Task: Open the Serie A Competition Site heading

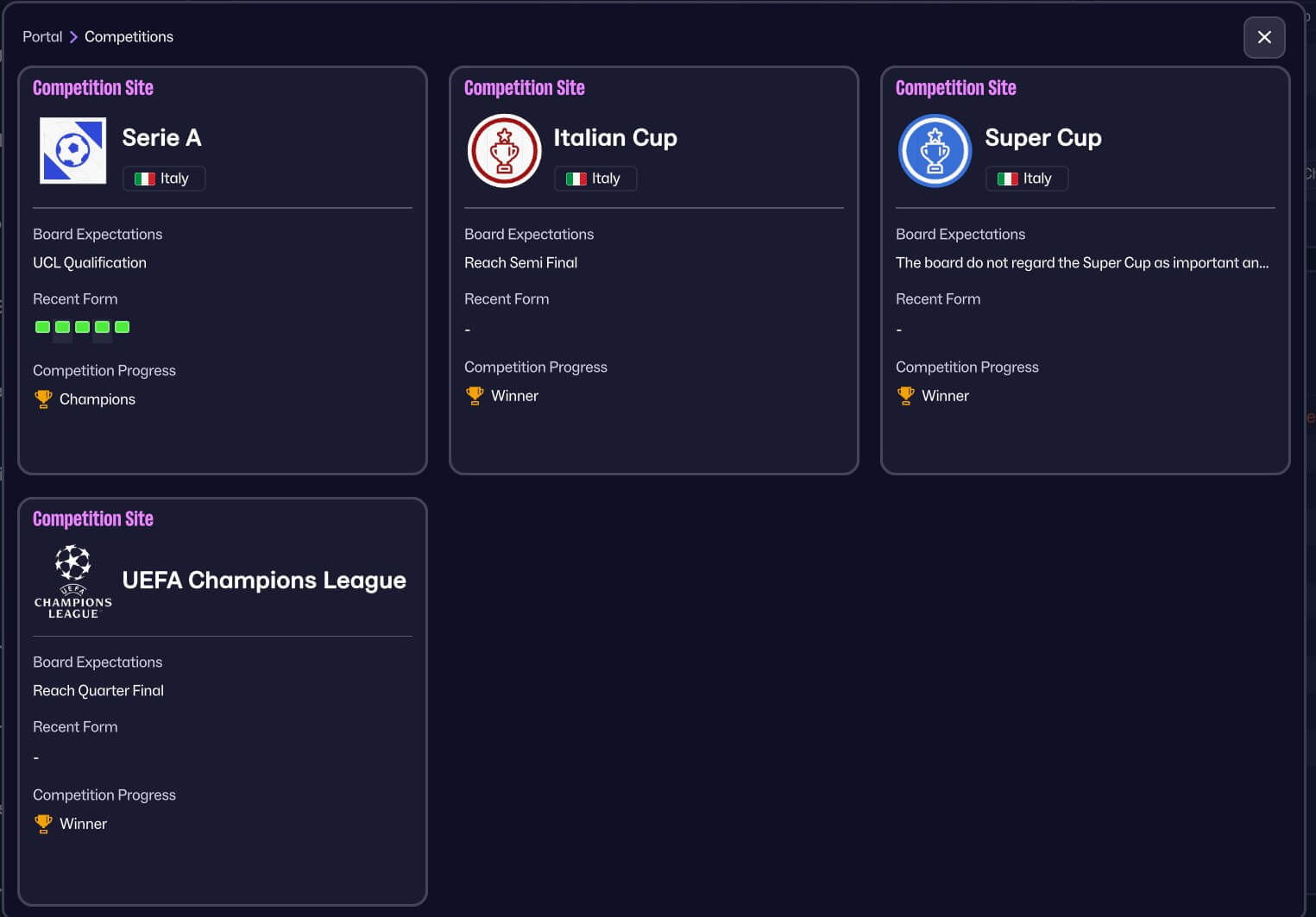Action: coord(93,88)
